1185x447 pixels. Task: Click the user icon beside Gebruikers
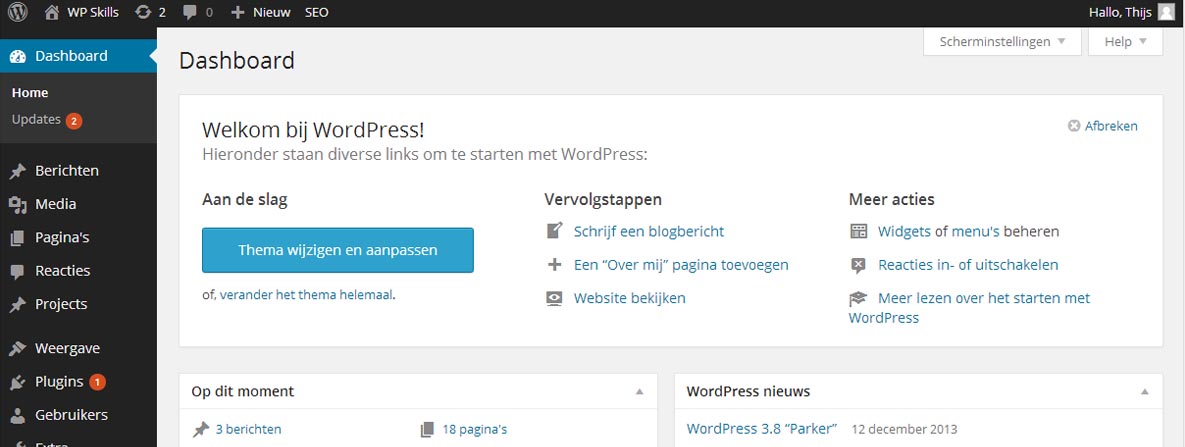pyautogui.click(x=17, y=416)
